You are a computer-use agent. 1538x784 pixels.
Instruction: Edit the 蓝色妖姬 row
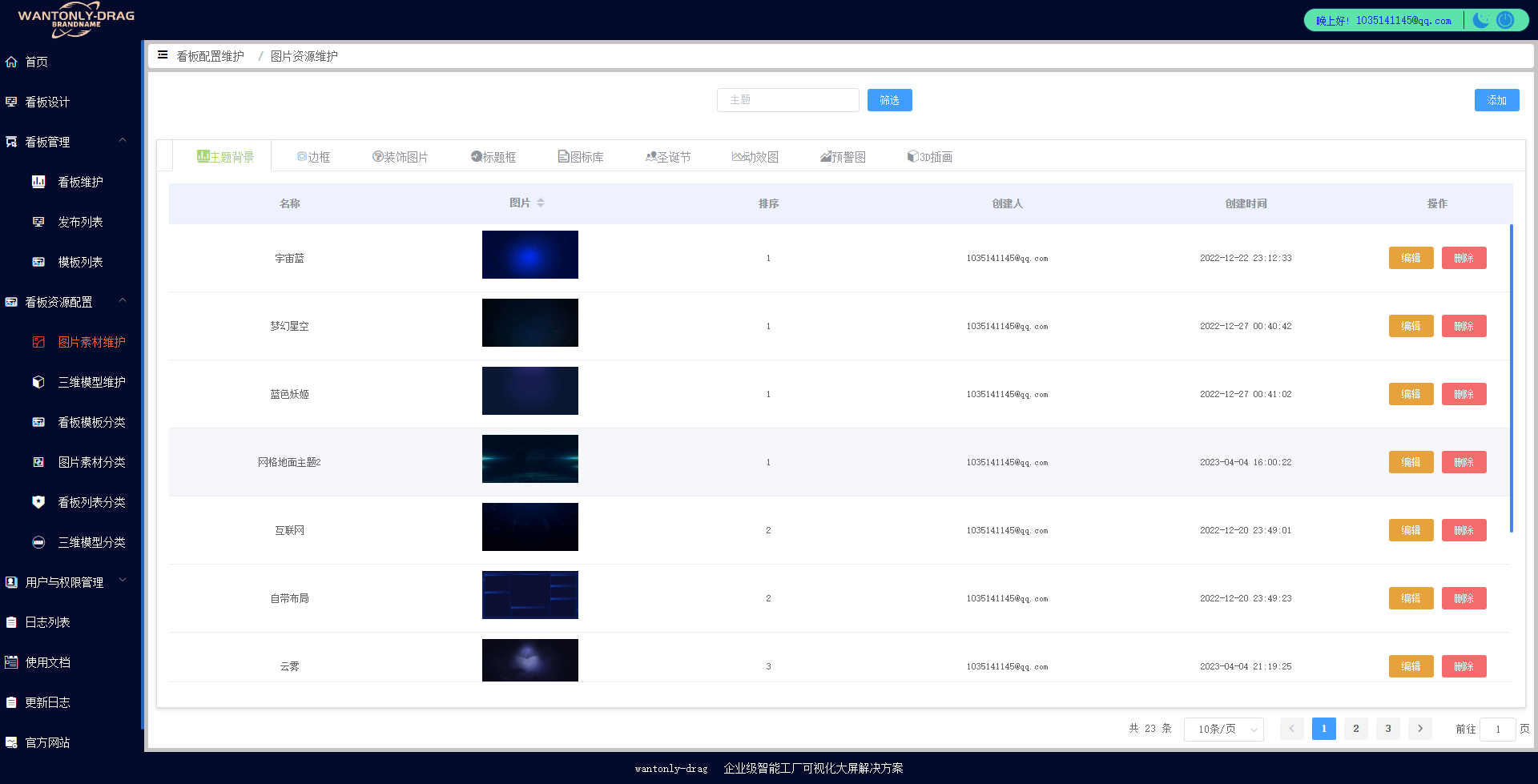pos(1411,394)
